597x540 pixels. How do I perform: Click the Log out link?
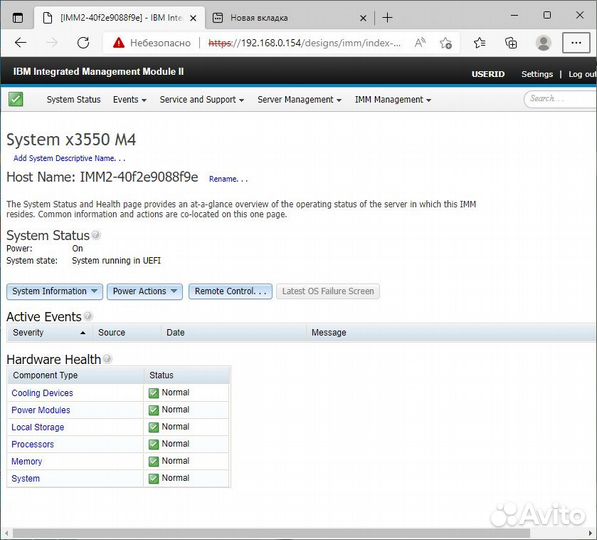tap(582, 74)
